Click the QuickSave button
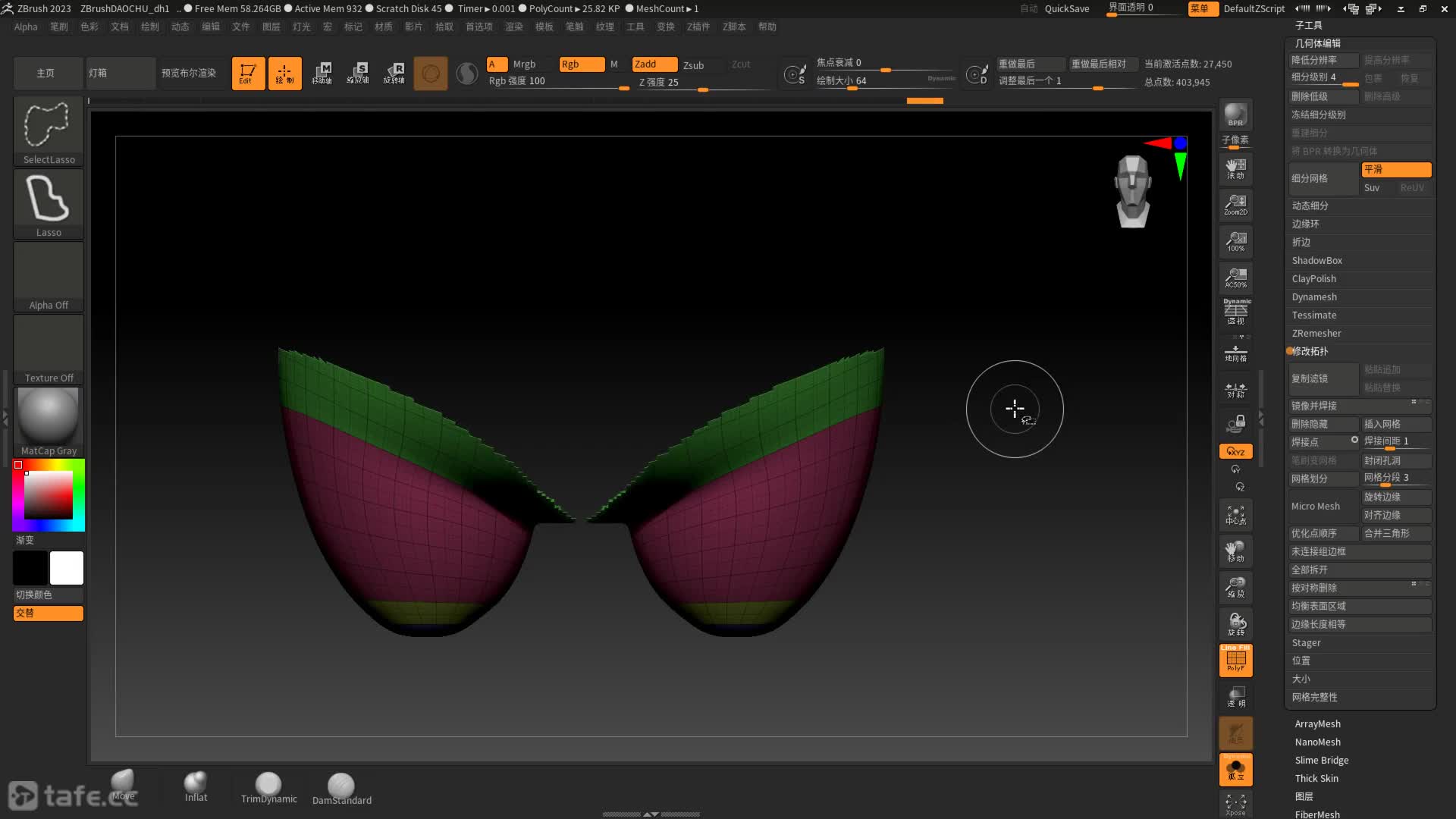The width and height of the screenshot is (1456, 819). coord(1066,8)
